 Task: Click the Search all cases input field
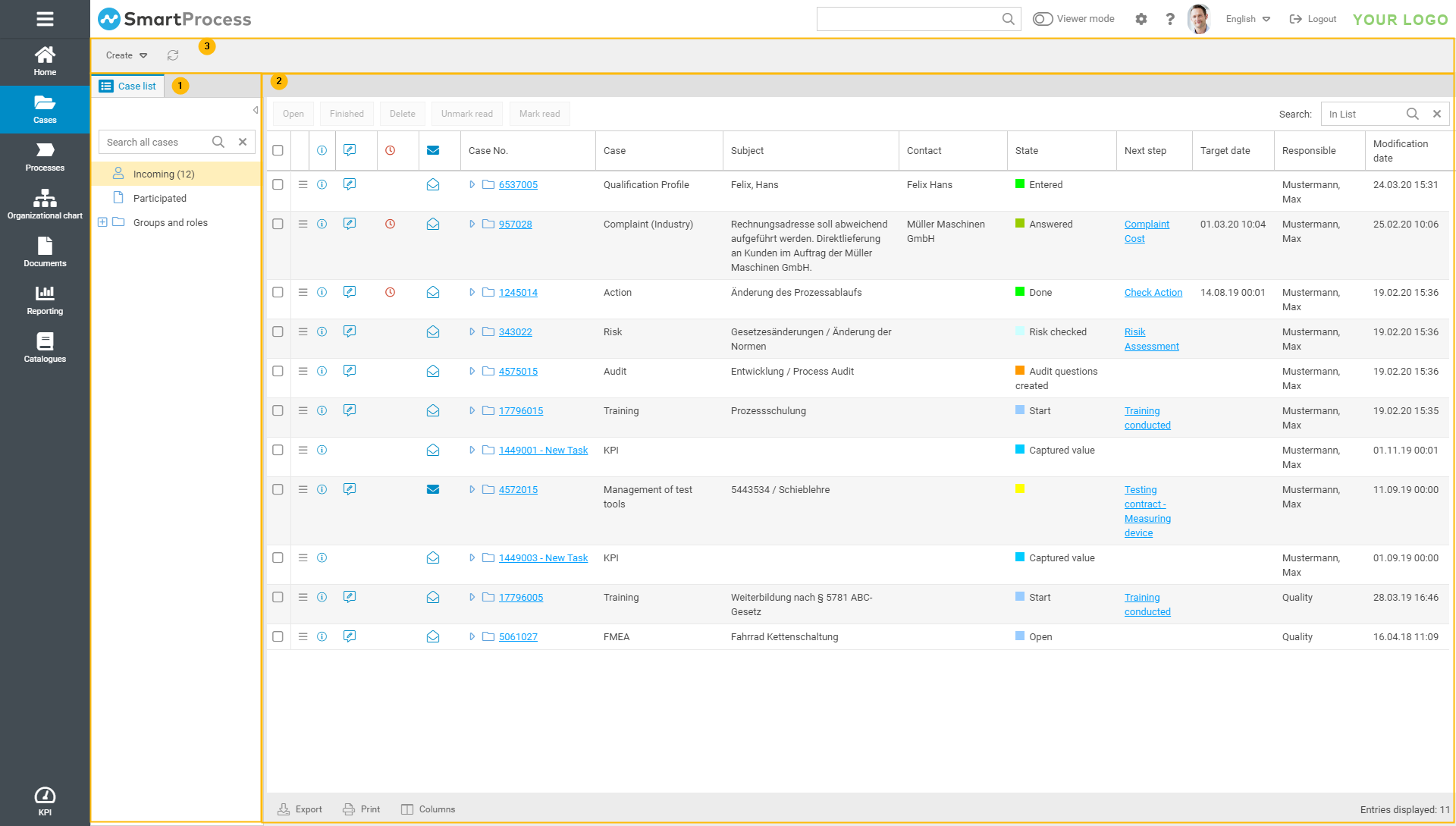[x=155, y=143]
